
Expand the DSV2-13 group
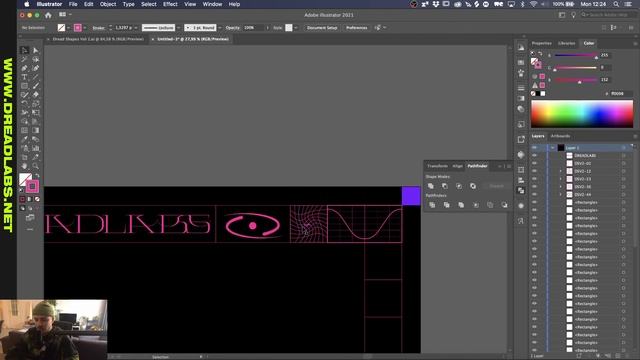click(561, 179)
